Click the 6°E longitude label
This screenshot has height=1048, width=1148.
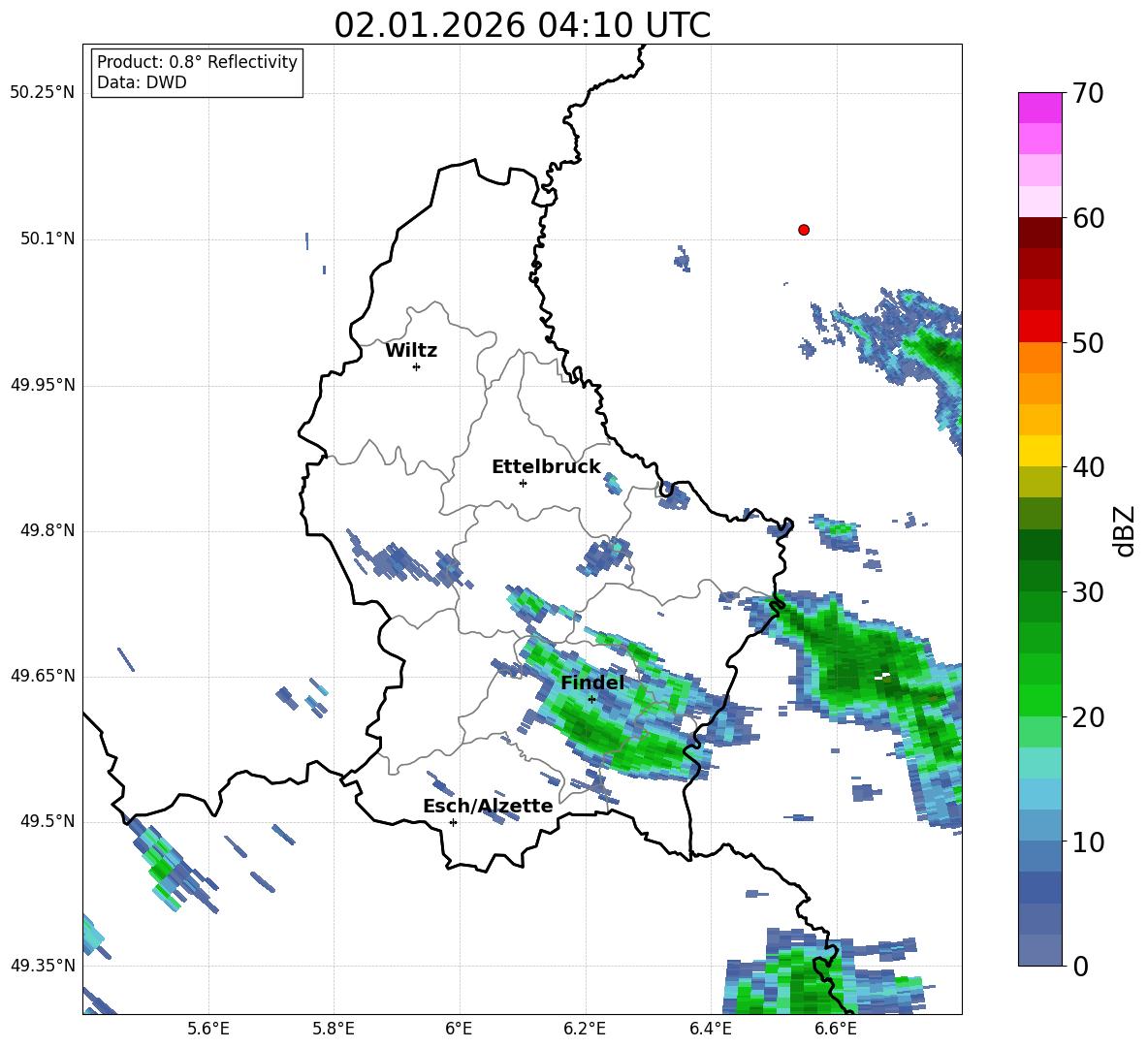pyautogui.click(x=459, y=1029)
